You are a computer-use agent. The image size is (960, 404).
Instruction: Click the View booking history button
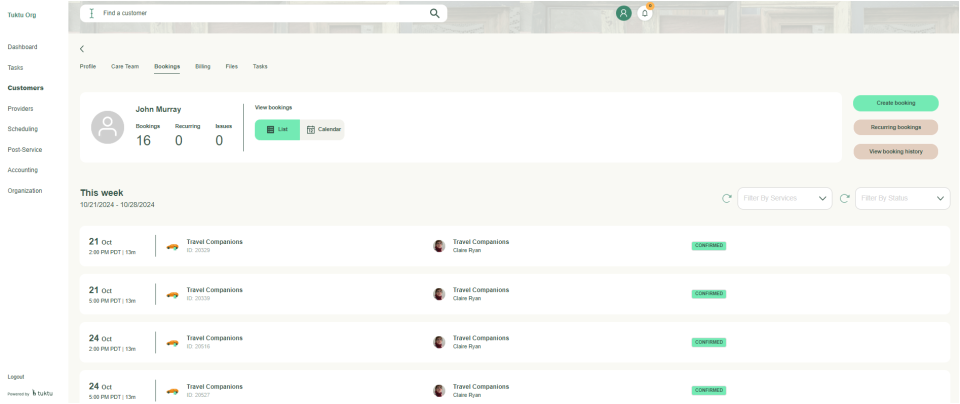(895, 152)
